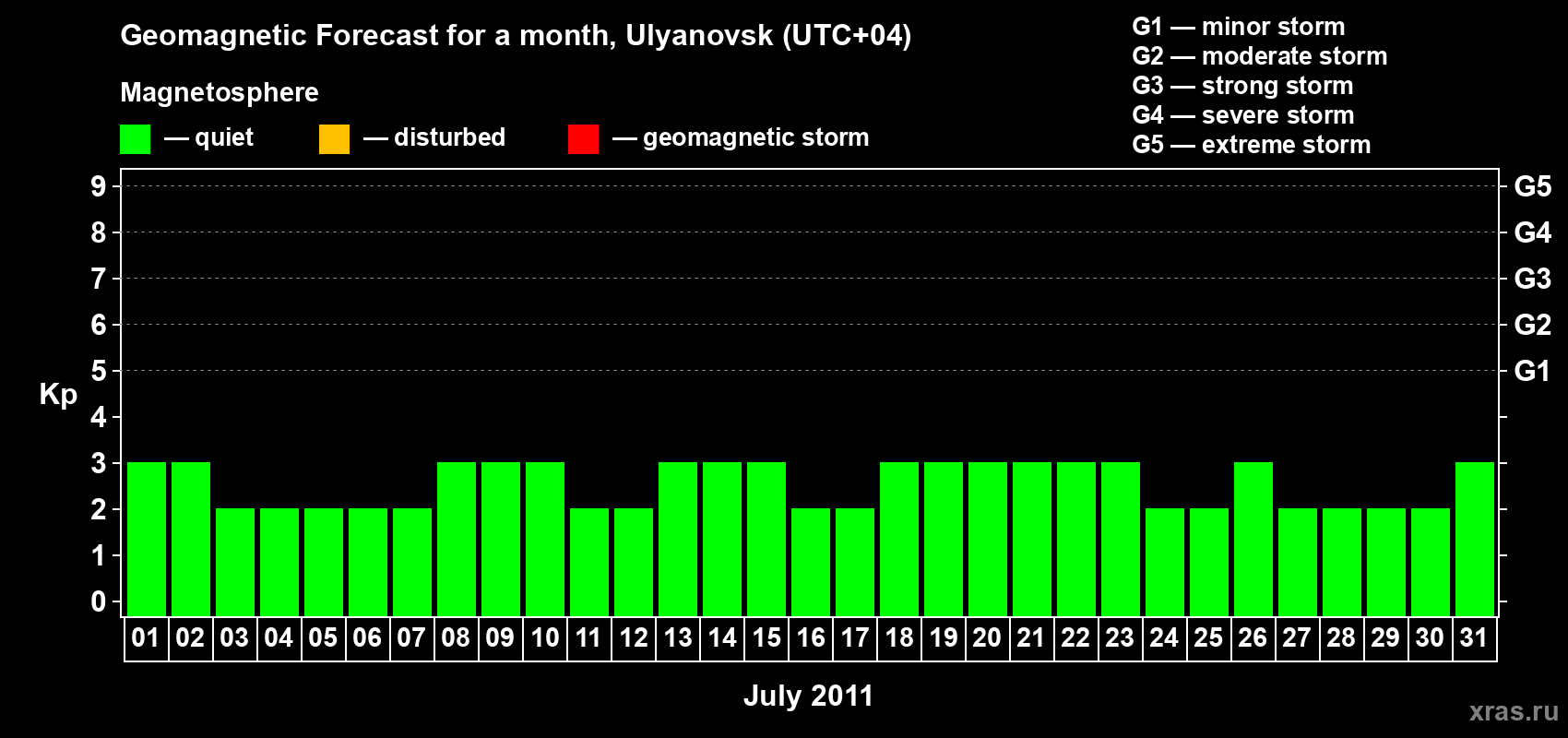Click the day label 14
The height and width of the screenshot is (738, 1568).
[x=722, y=637]
